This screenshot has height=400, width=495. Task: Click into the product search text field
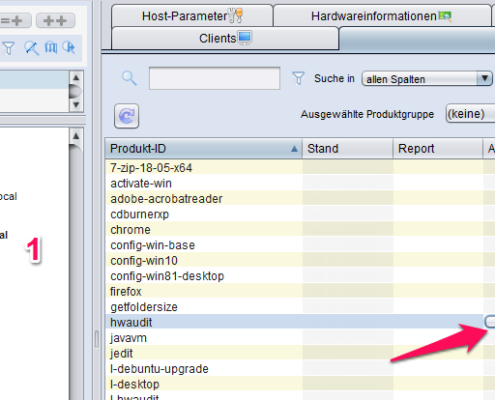(214, 78)
